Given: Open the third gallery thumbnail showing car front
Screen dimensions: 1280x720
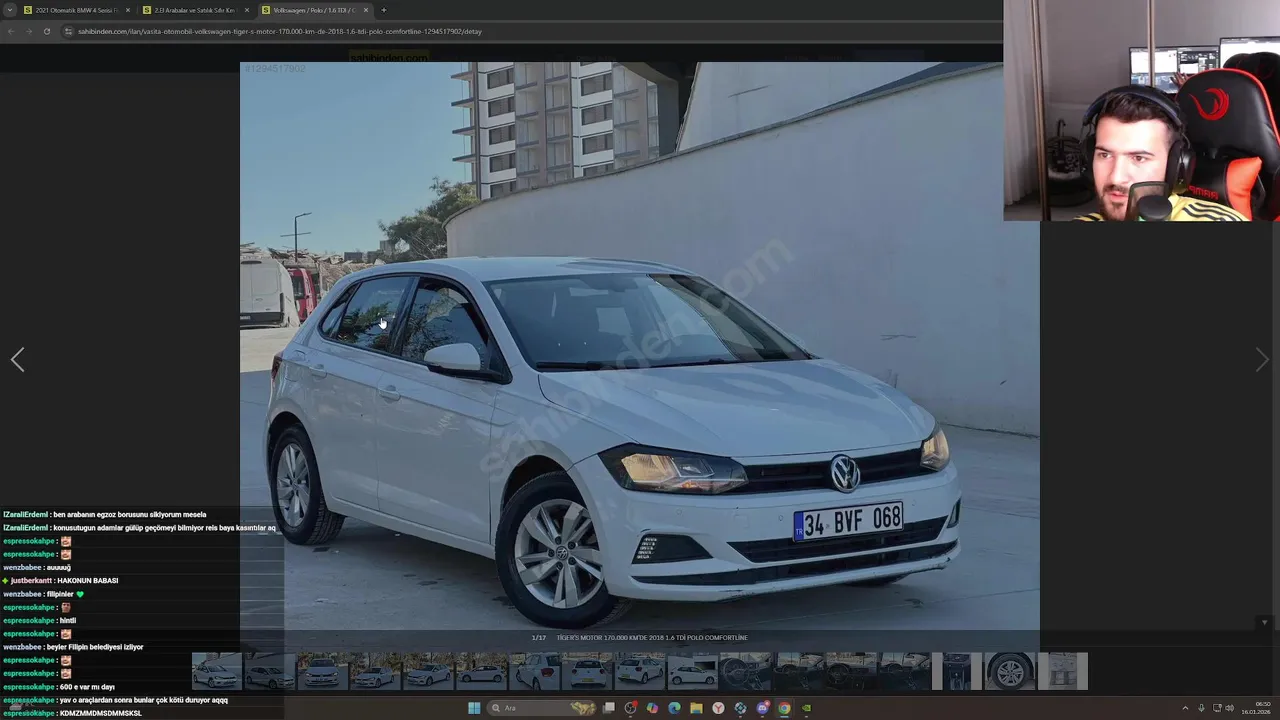Looking at the screenshot, I should [x=321, y=671].
